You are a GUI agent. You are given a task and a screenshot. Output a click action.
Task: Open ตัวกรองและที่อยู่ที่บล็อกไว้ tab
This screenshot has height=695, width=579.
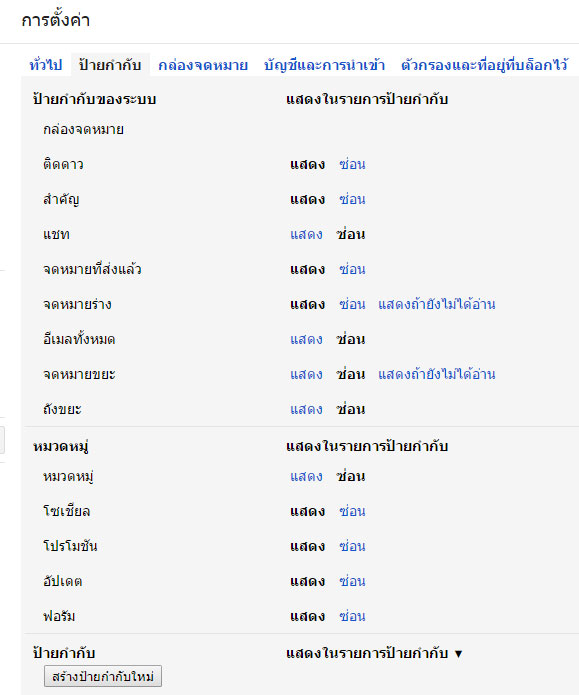point(484,65)
